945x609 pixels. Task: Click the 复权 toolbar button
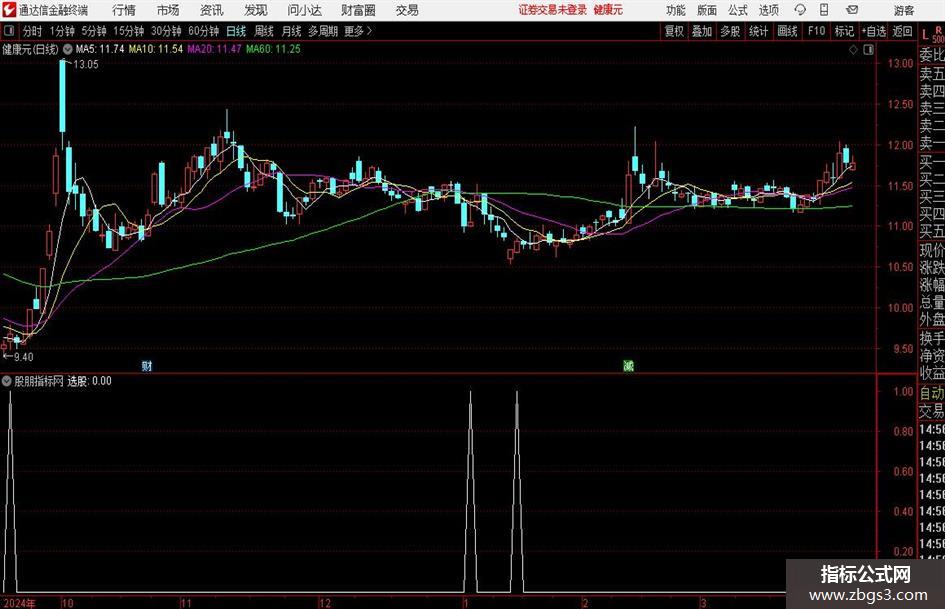(x=674, y=31)
